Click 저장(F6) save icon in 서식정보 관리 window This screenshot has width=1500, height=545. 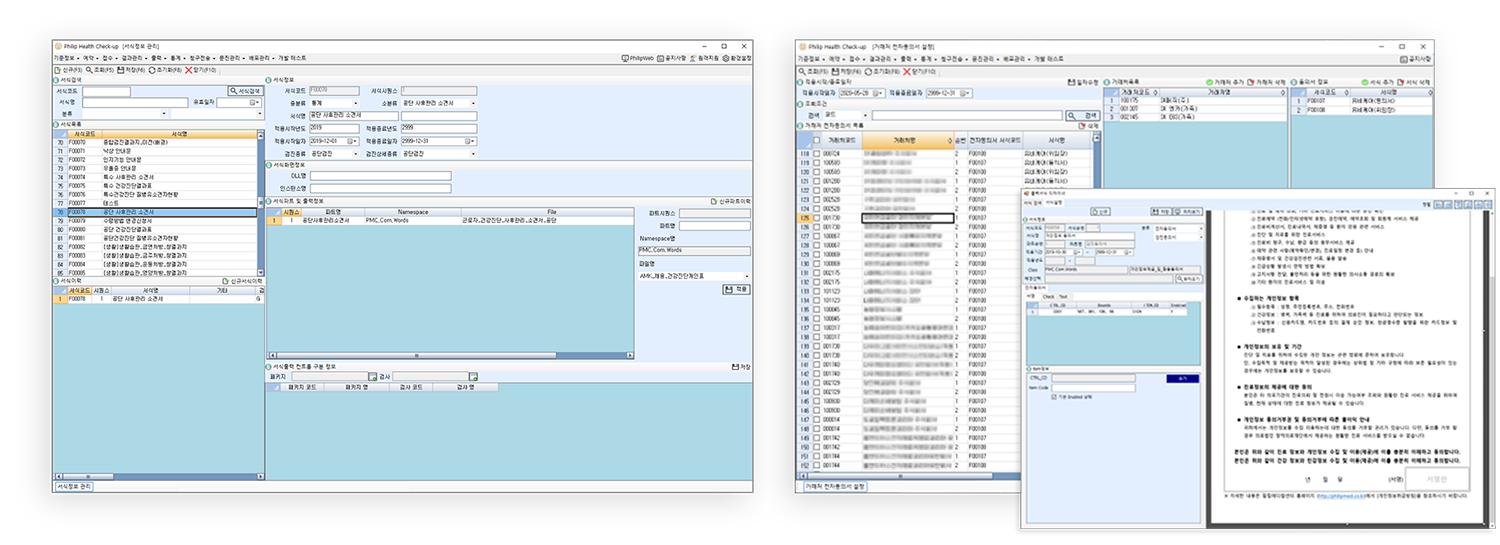(x=121, y=71)
